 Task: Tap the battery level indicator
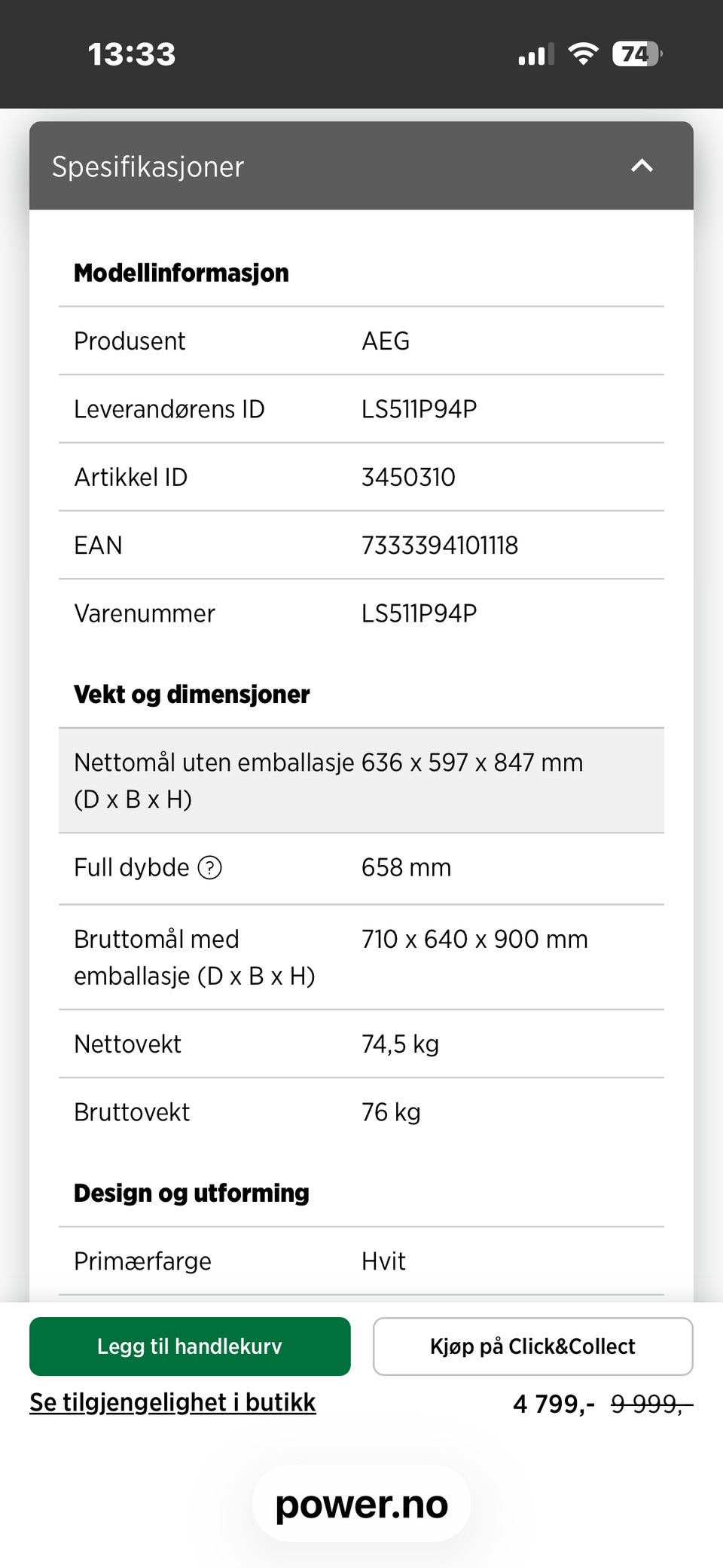click(x=636, y=53)
